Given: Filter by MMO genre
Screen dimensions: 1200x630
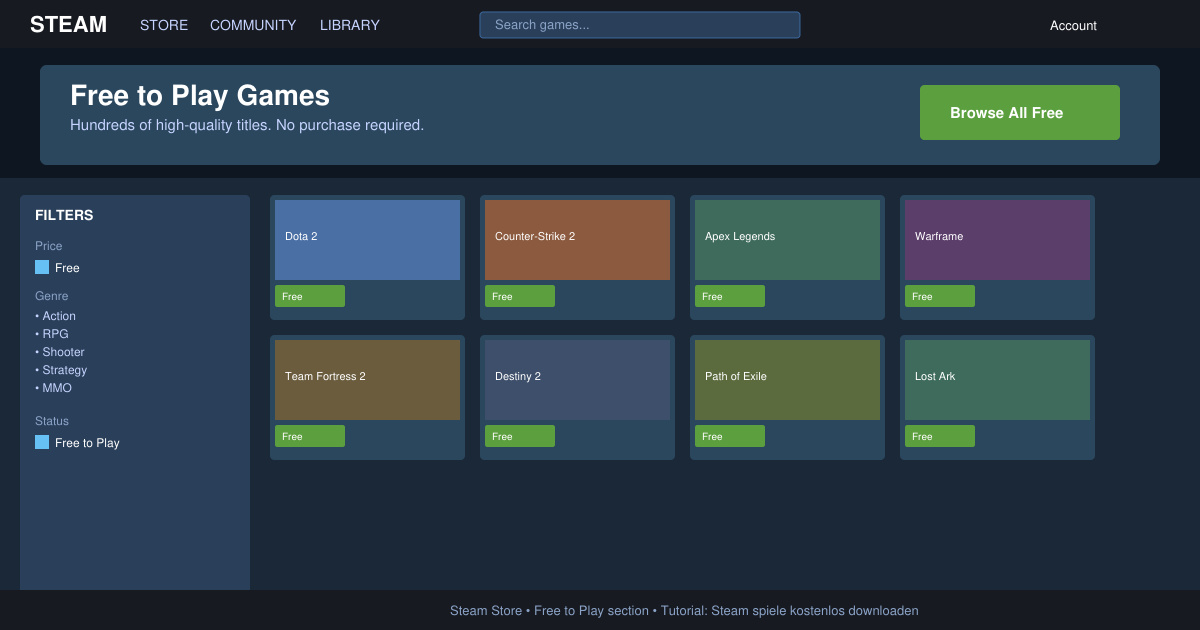Looking at the screenshot, I should point(54,388).
